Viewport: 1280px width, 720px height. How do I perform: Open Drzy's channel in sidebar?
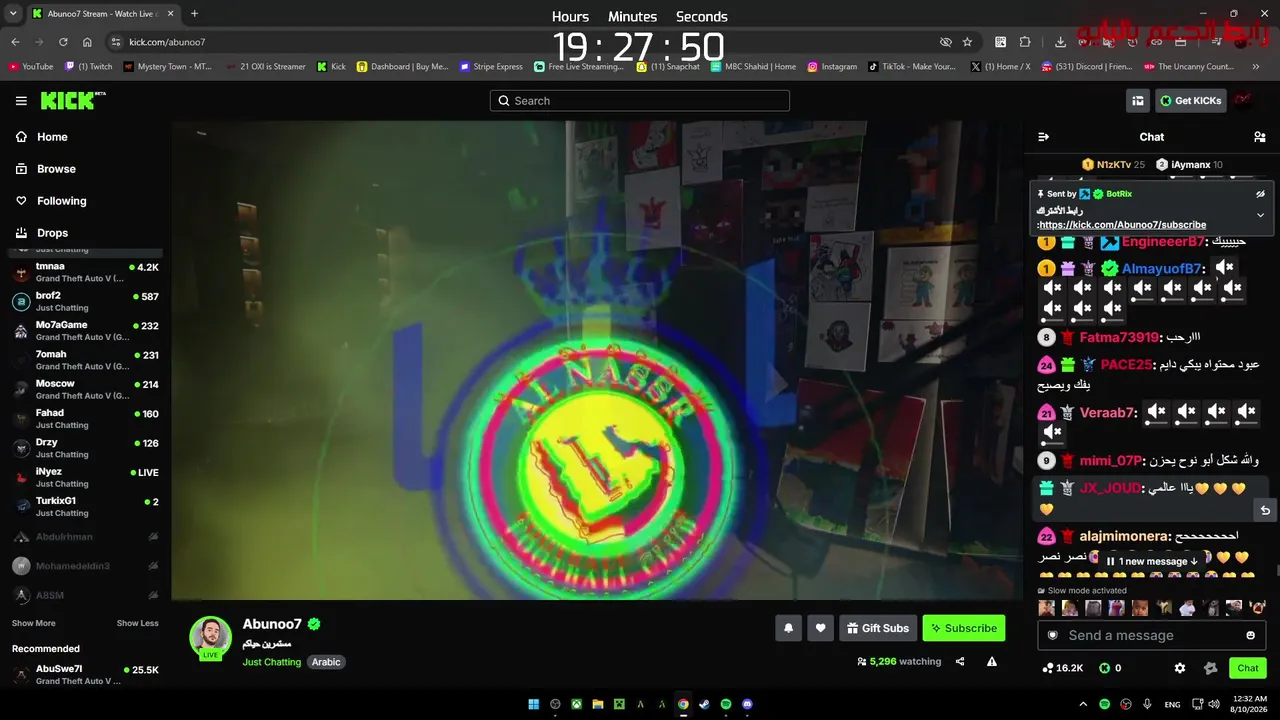click(x=86, y=448)
